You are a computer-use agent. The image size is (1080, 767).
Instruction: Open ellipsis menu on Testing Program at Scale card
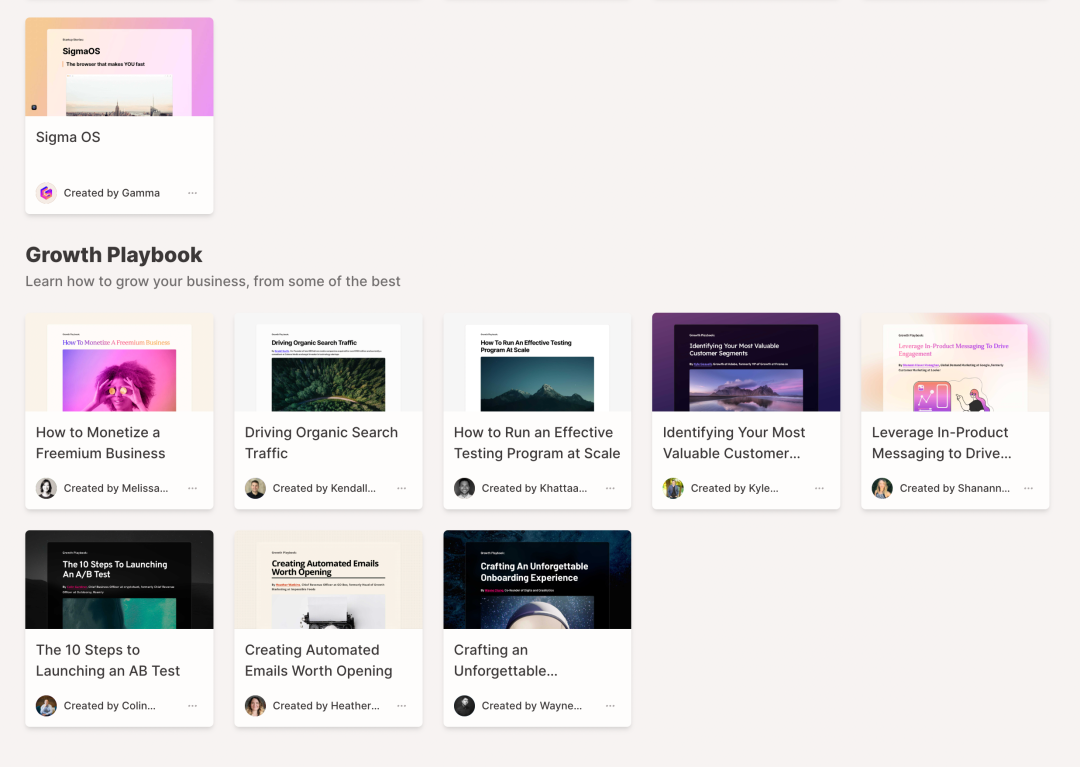(610, 488)
